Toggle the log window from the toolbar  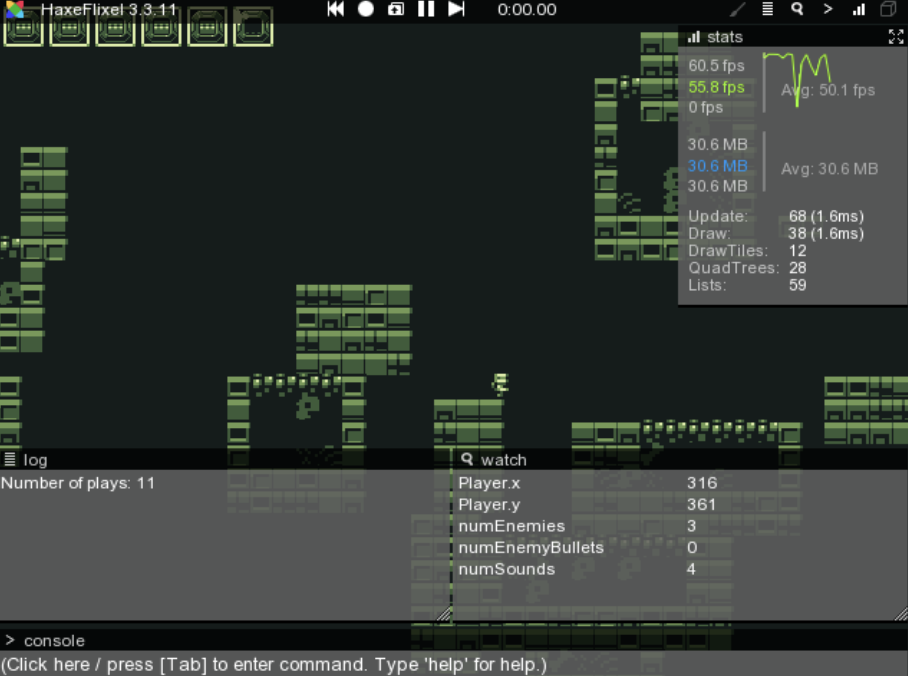(x=768, y=10)
